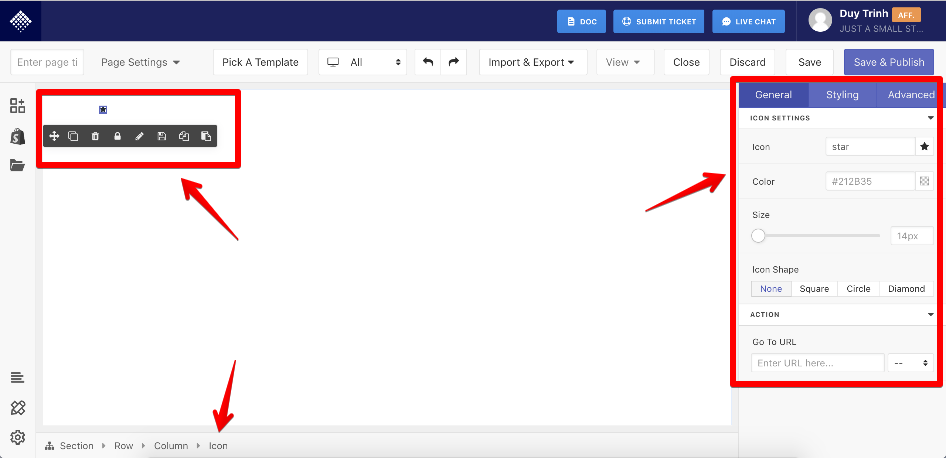This screenshot has width=946, height=458.
Task: Click the Close button in toolbar
Action: click(x=686, y=62)
